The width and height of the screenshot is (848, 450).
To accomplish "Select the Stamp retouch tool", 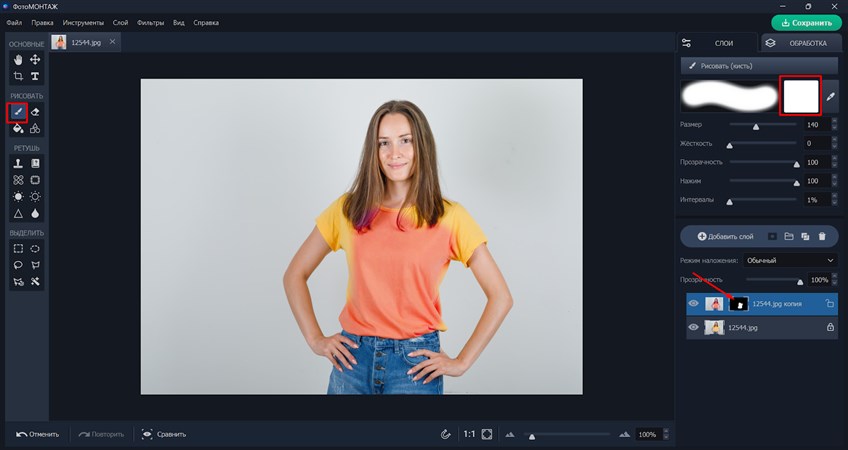I will coord(18,163).
